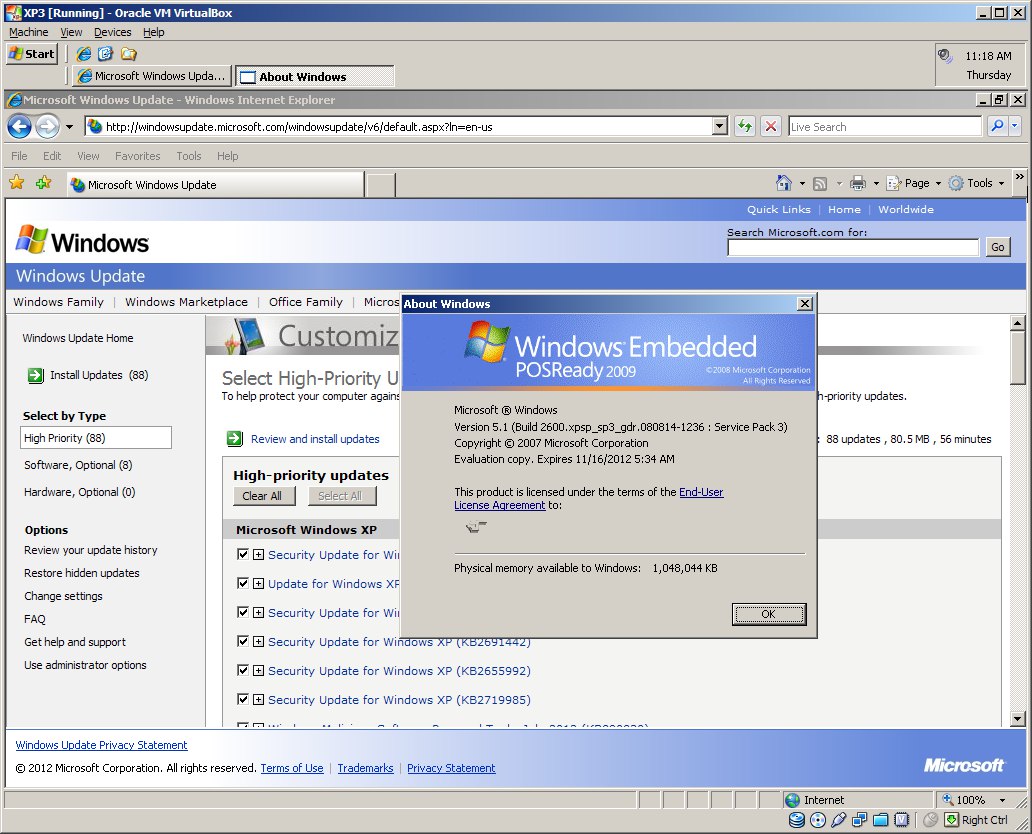The width and height of the screenshot is (1032, 834).
Task: Click OK in About Windows dialog
Action: pyautogui.click(x=769, y=614)
